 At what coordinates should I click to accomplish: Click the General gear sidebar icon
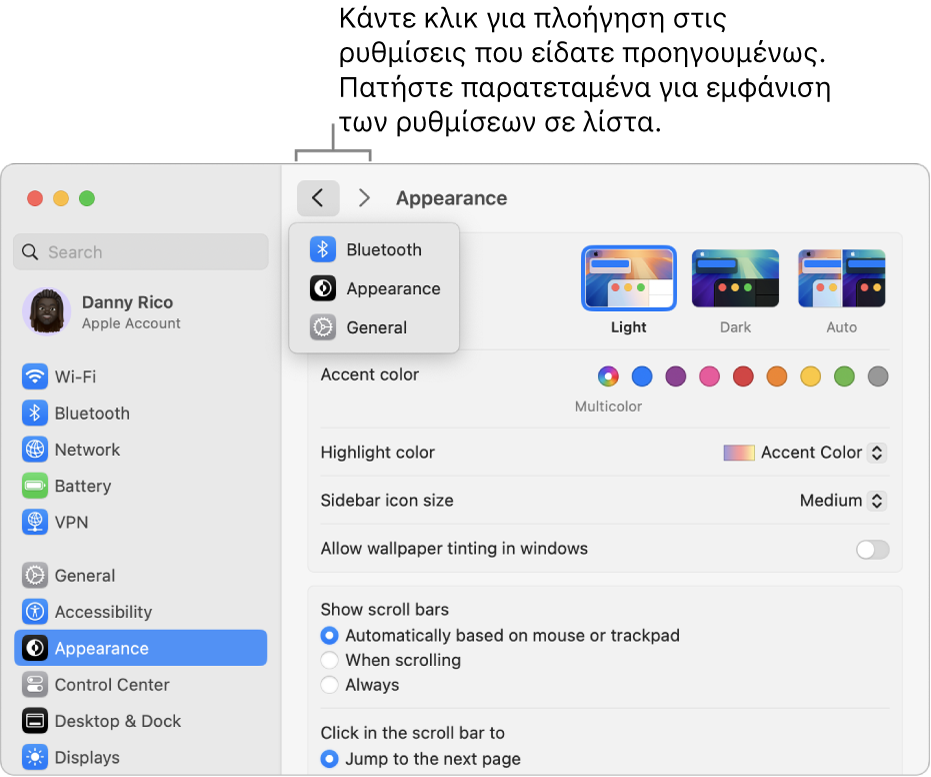coord(35,575)
